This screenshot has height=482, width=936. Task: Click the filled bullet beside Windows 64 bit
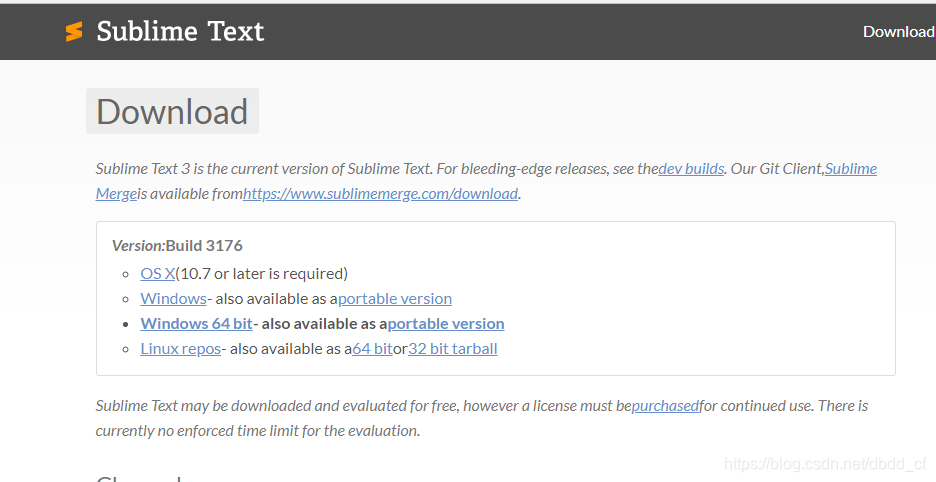125,324
